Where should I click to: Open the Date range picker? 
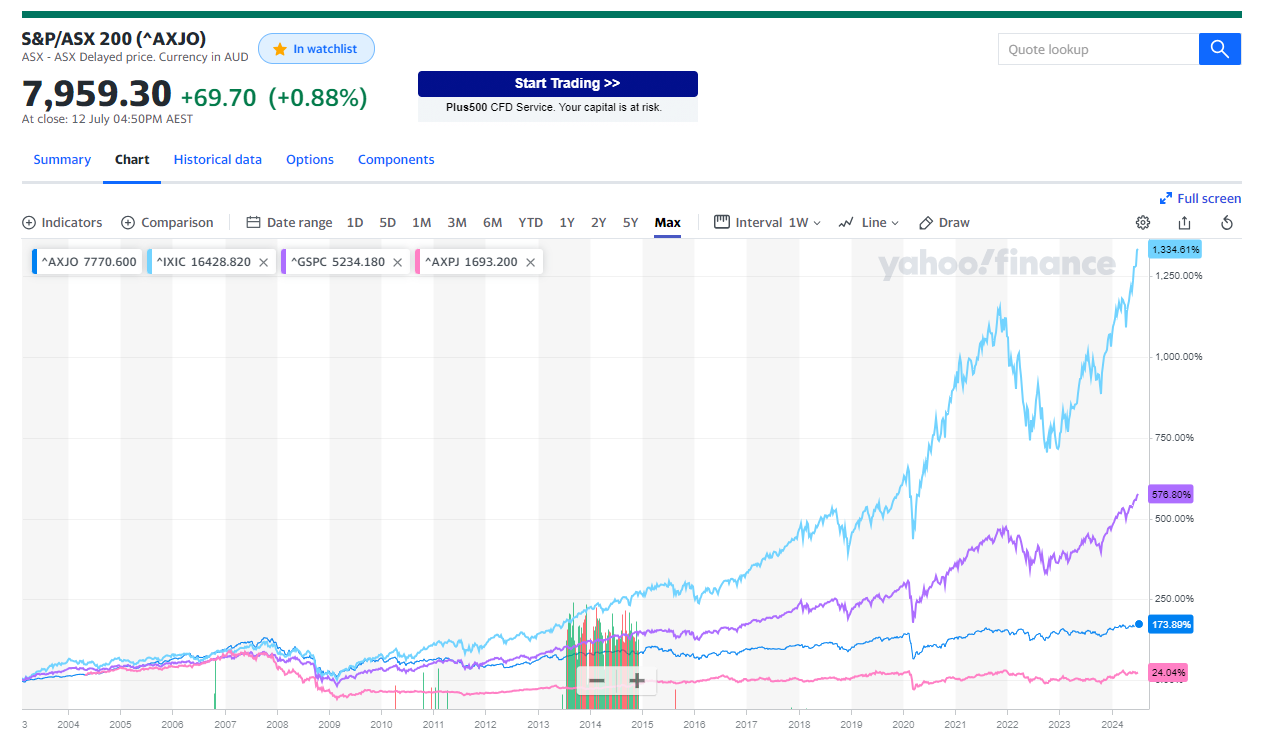click(x=289, y=223)
